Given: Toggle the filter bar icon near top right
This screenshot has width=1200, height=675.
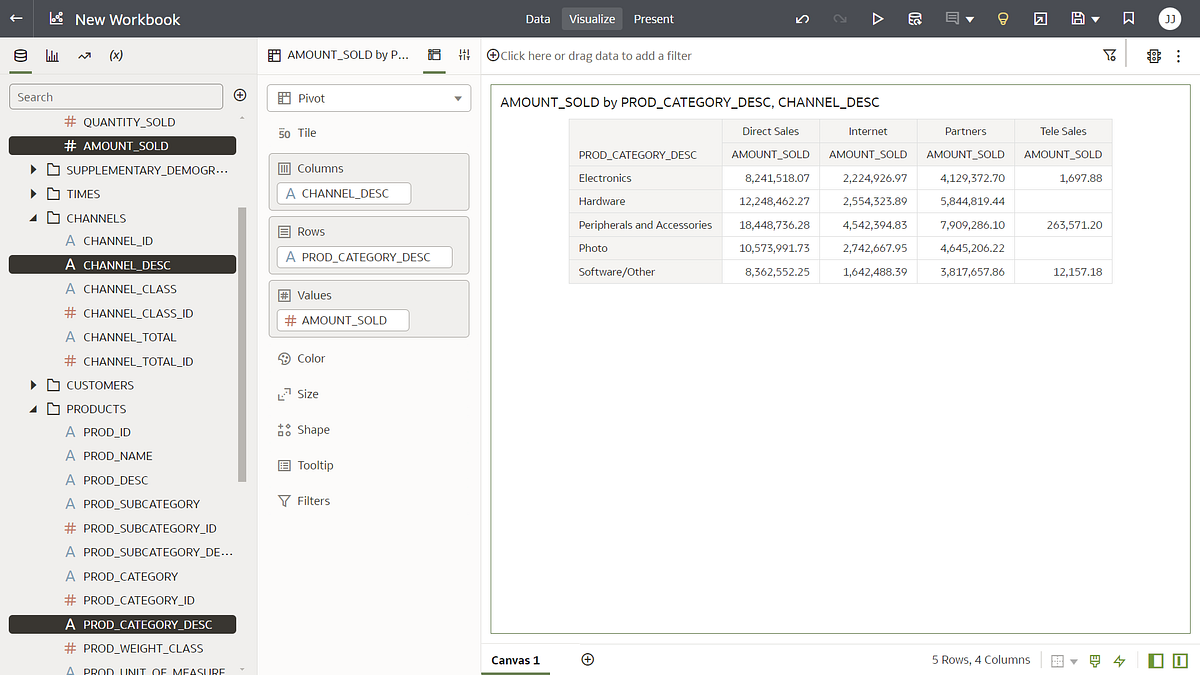Looking at the screenshot, I should point(1110,56).
